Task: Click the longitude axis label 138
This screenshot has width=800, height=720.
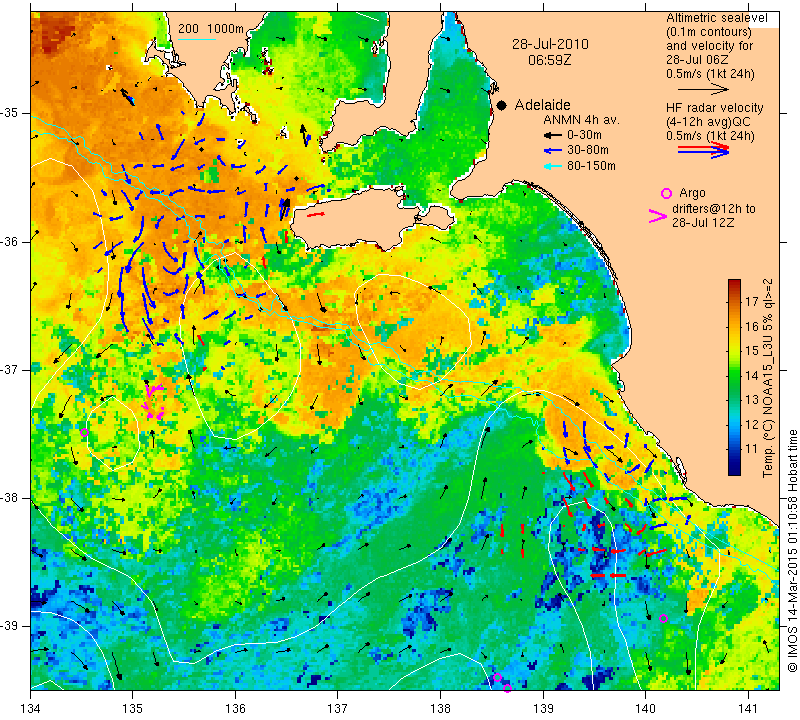Action: (440, 709)
